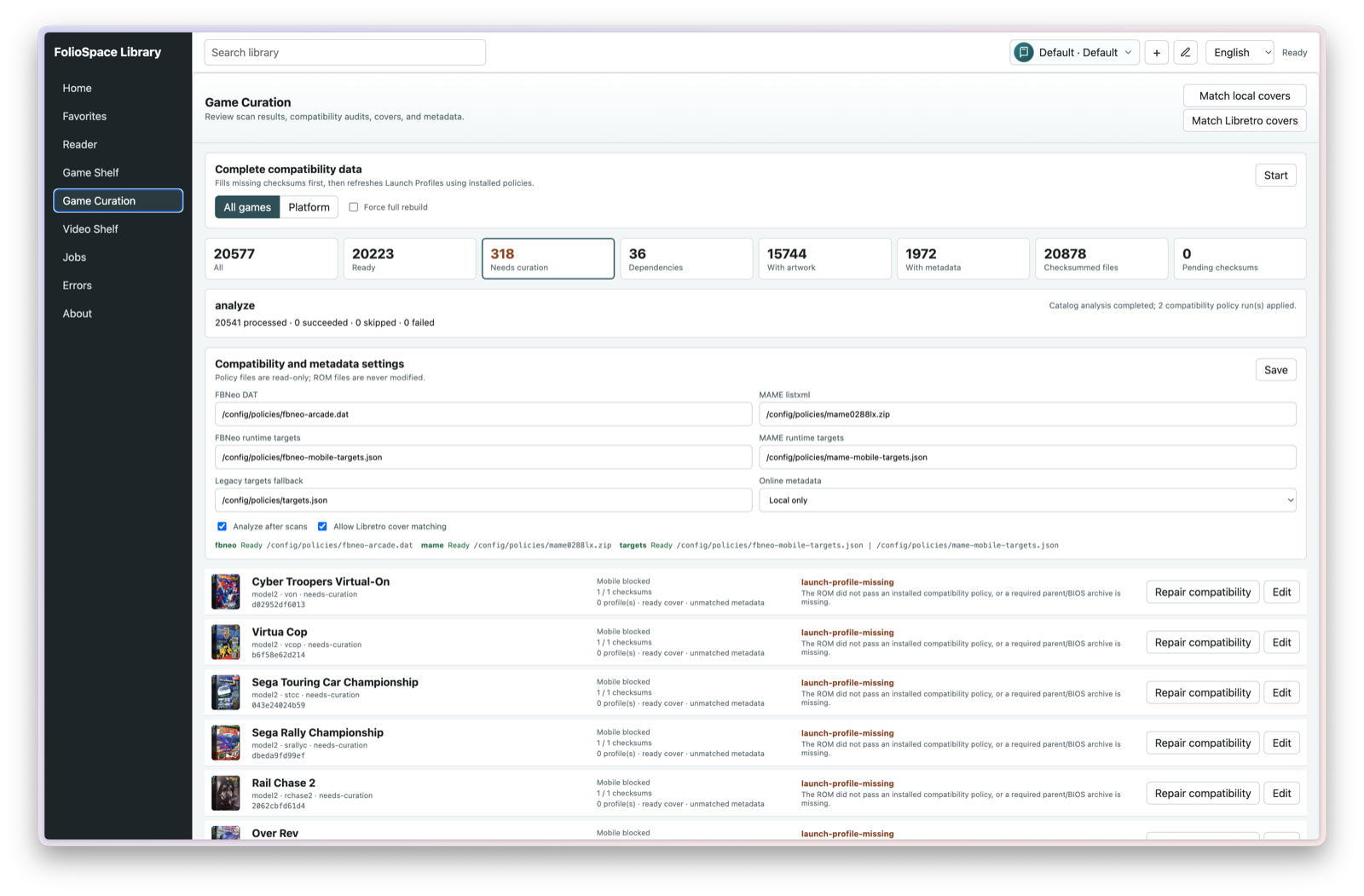Select the 1972 With metadata card
1364x896 pixels.
(962, 258)
